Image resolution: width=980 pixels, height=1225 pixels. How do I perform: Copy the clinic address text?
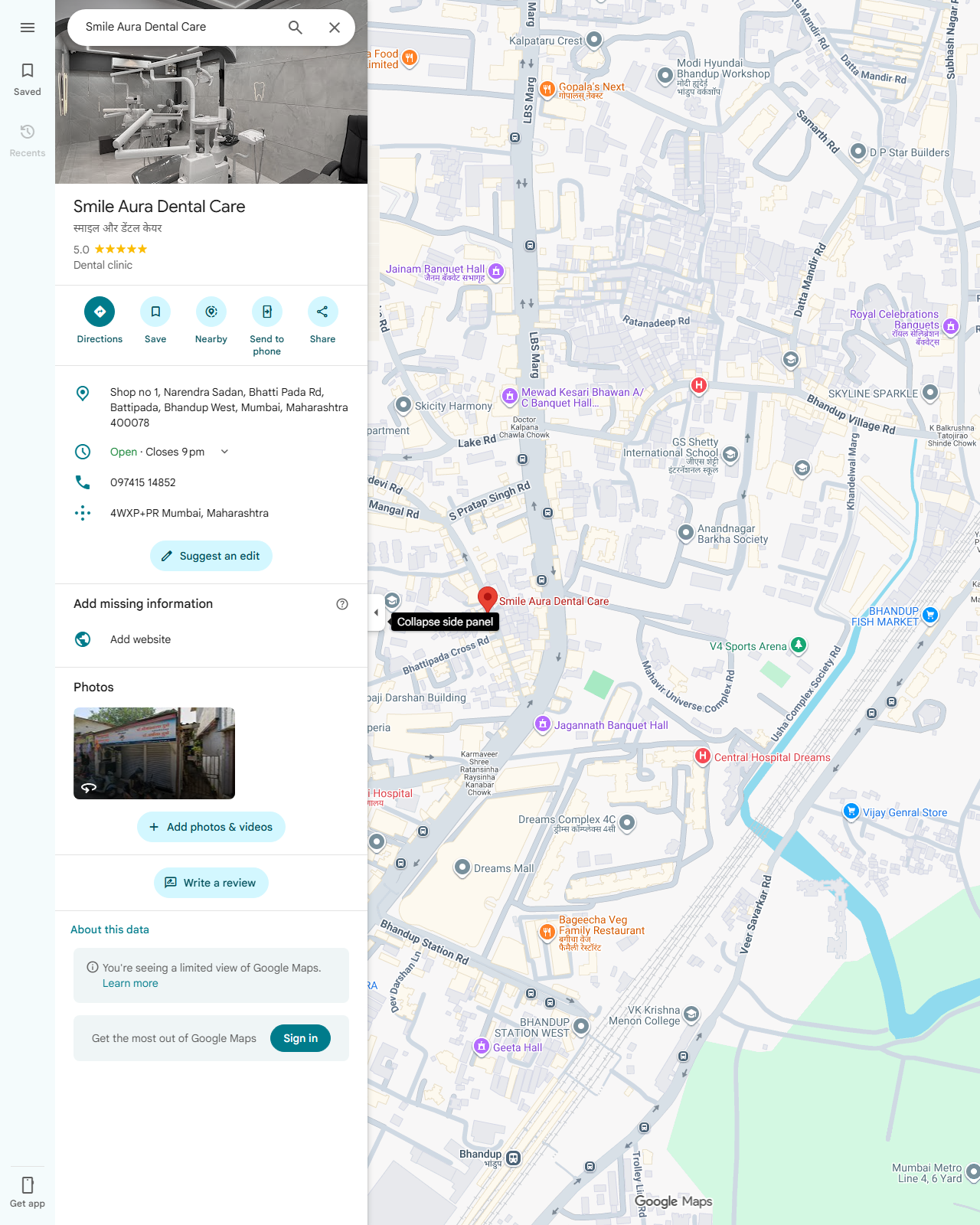(x=229, y=407)
